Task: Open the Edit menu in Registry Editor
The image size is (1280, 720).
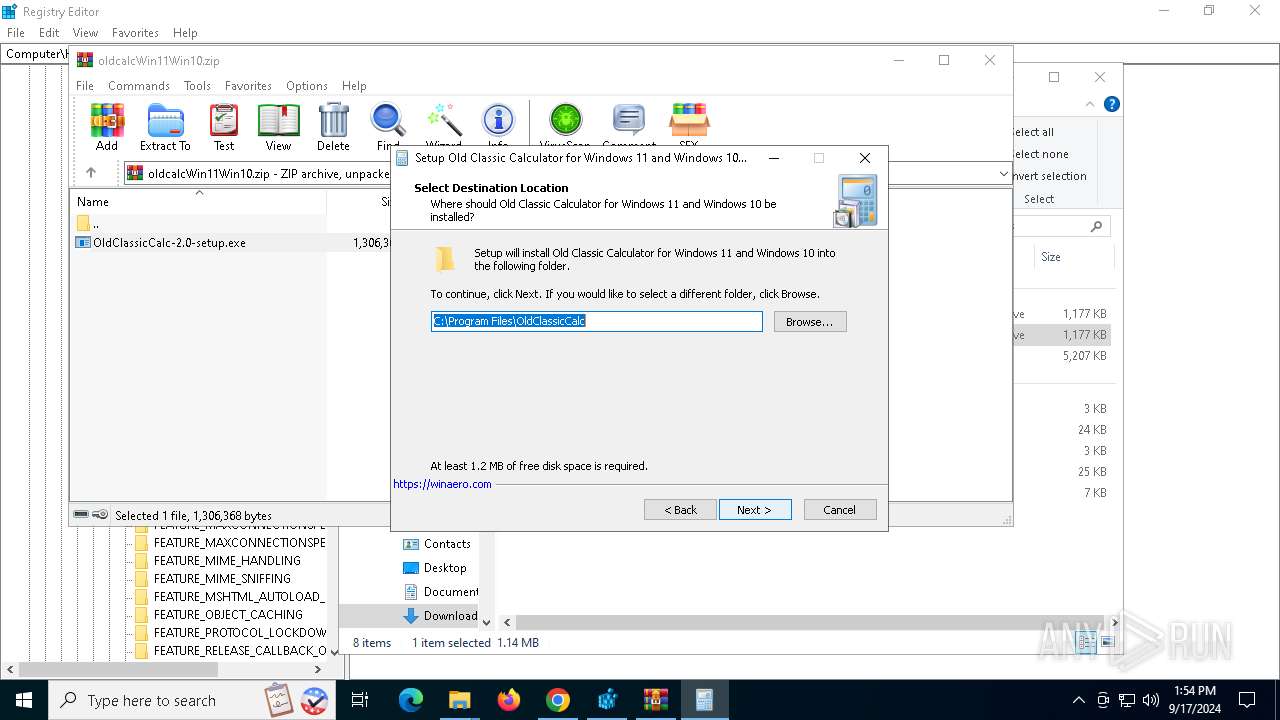Action: click(x=49, y=33)
